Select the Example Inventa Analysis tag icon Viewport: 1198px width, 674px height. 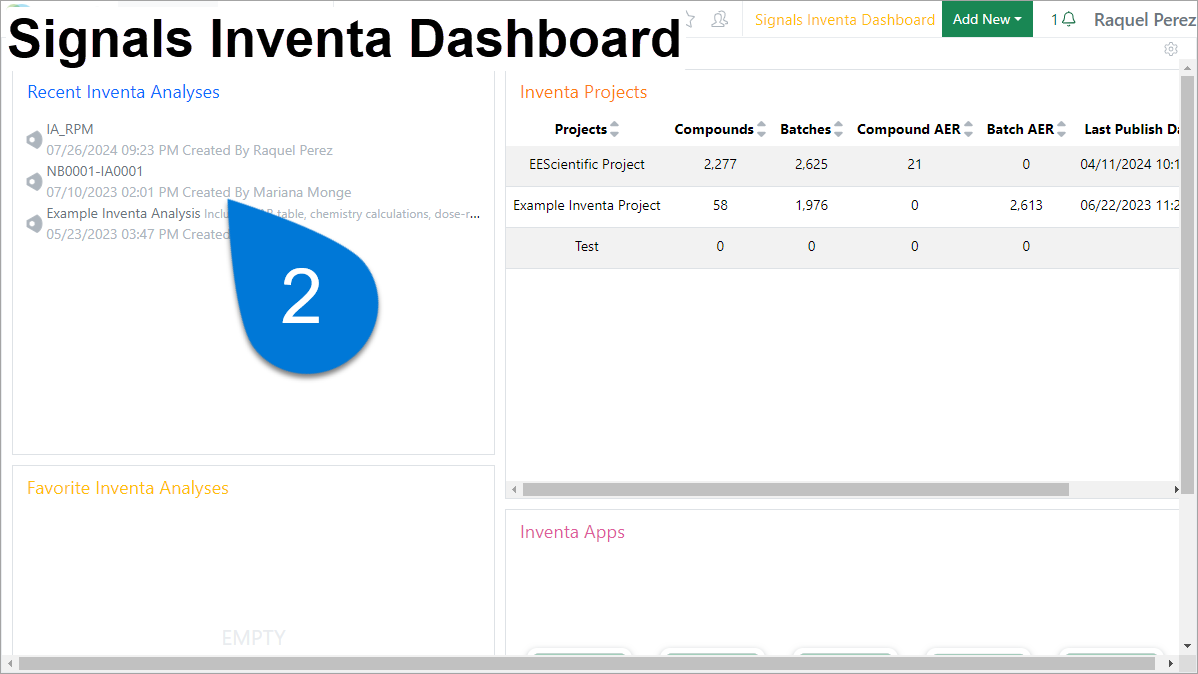(33, 223)
